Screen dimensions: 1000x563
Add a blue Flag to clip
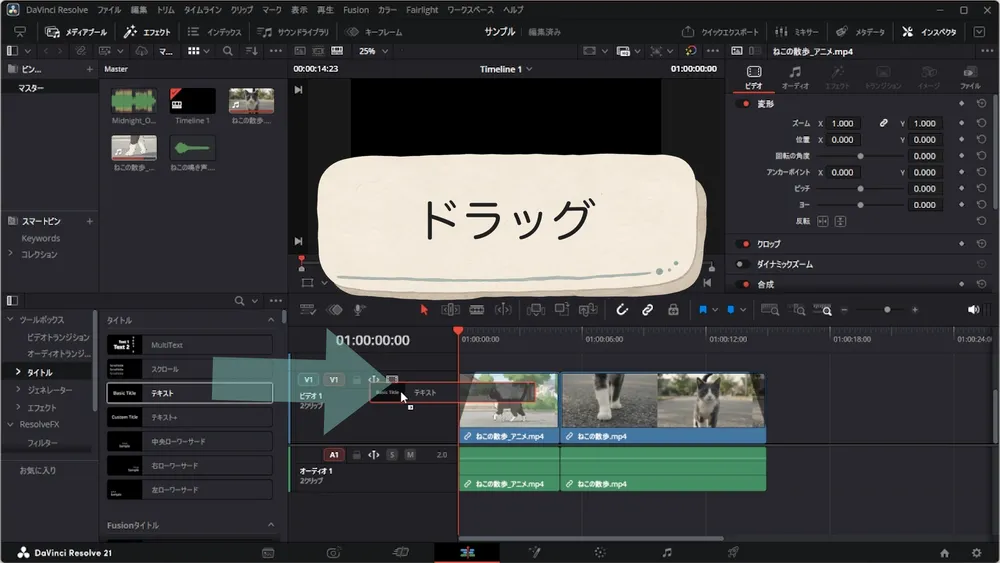(x=703, y=310)
